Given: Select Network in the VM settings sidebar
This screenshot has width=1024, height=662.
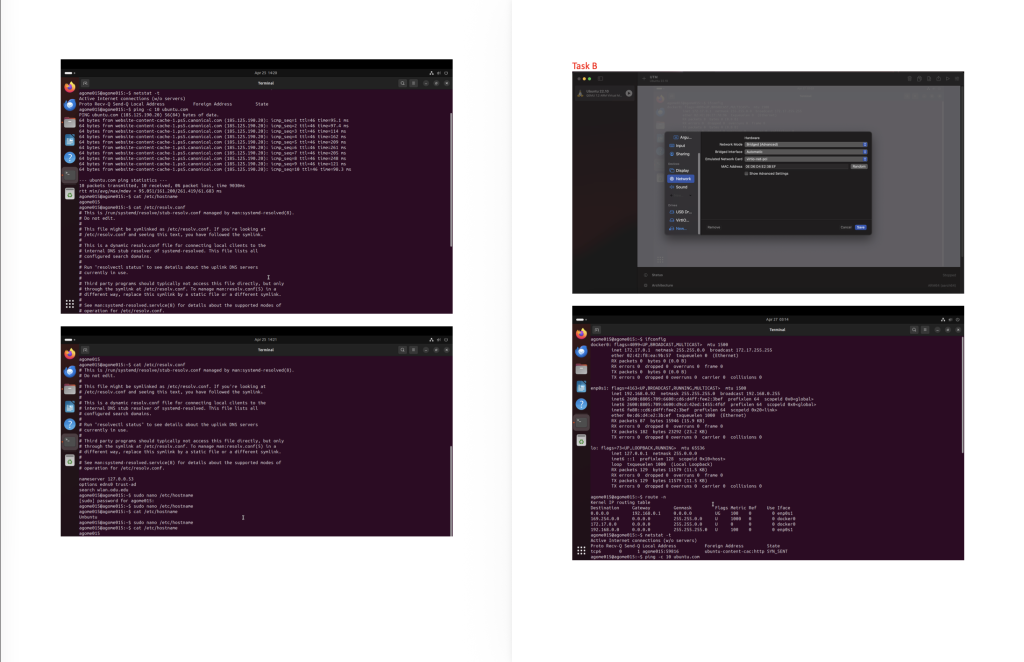Looking at the screenshot, I should (x=680, y=178).
